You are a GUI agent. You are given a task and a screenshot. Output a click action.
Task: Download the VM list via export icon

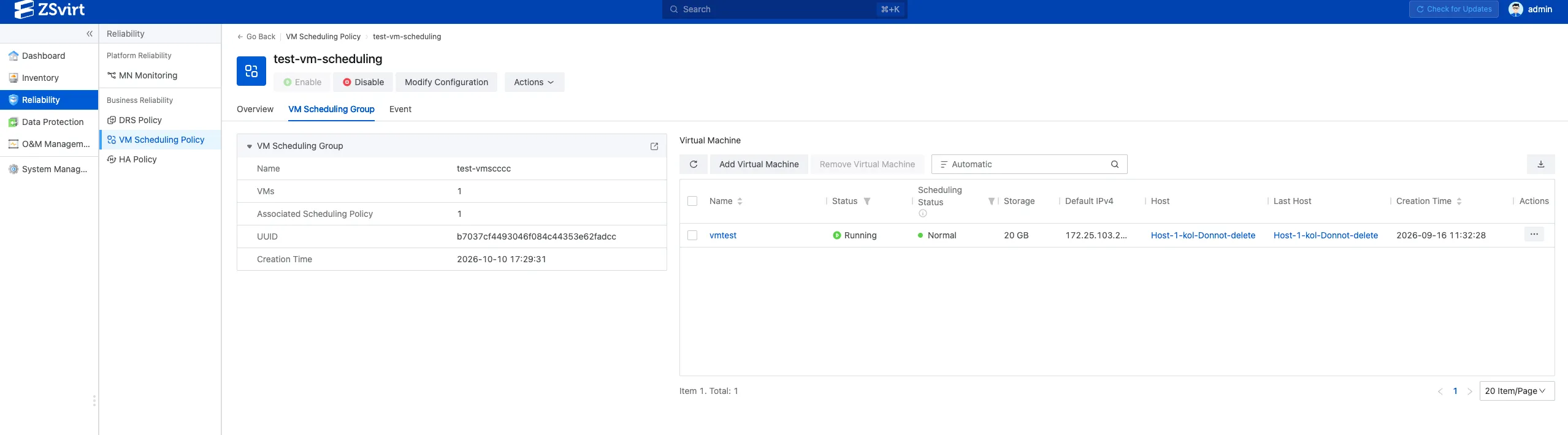pos(1540,164)
